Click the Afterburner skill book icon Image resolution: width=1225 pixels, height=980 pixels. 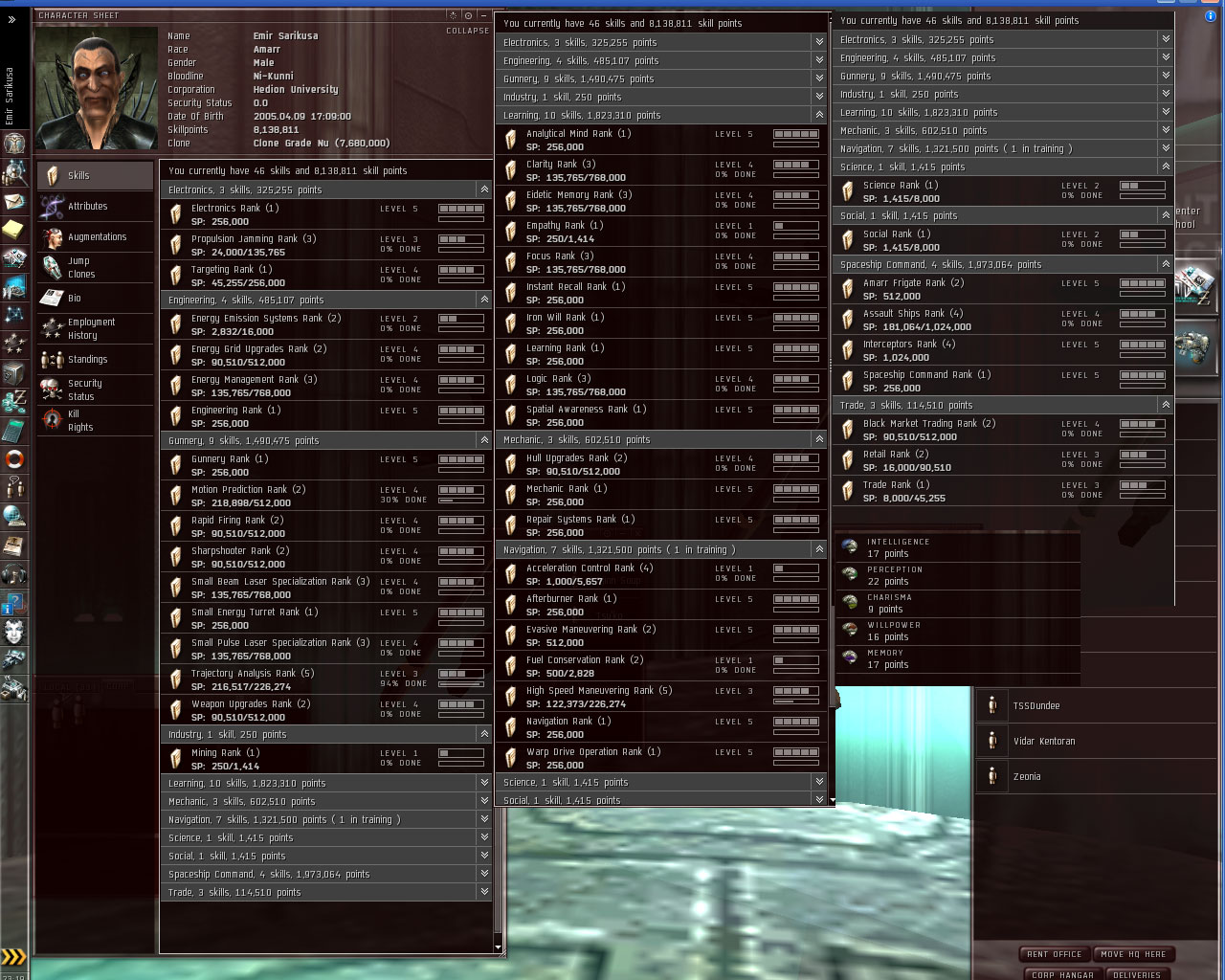tap(511, 605)
